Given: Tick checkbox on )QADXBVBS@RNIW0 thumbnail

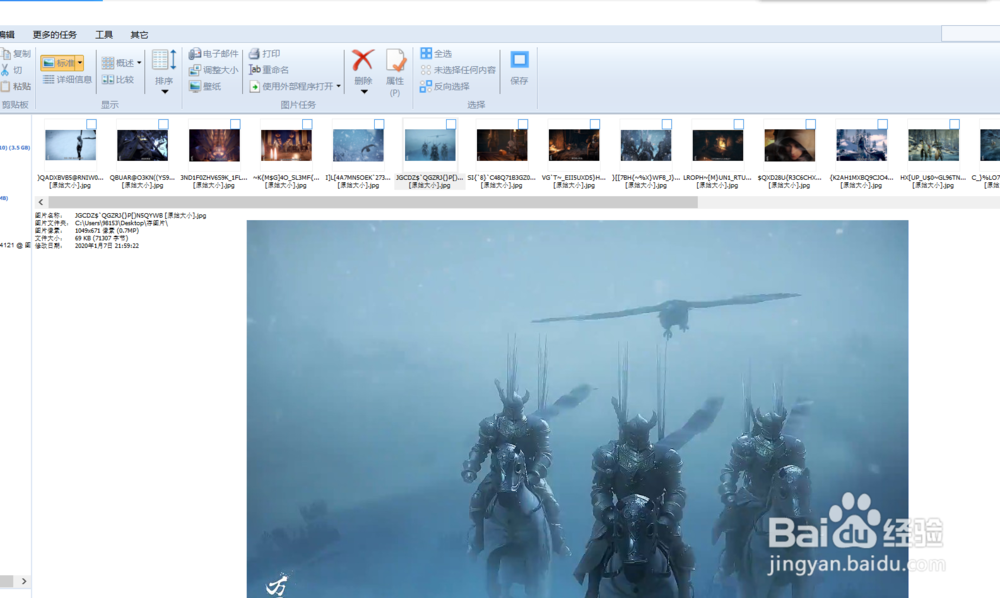Looking at the screenshot, I should coord(91,124).
